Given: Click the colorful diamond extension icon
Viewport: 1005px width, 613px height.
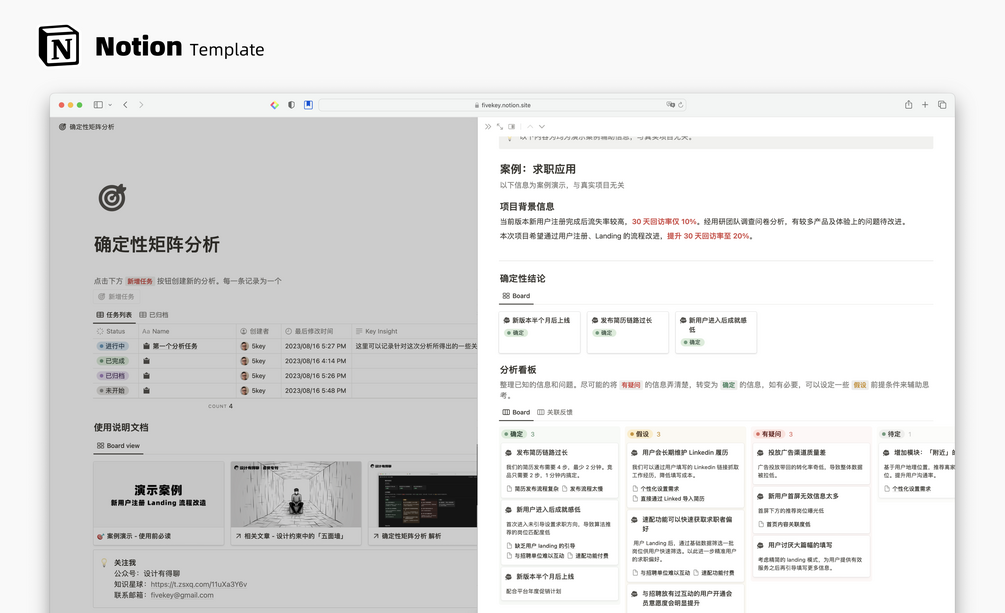Looking at the screenshot, I should [274, 105].
